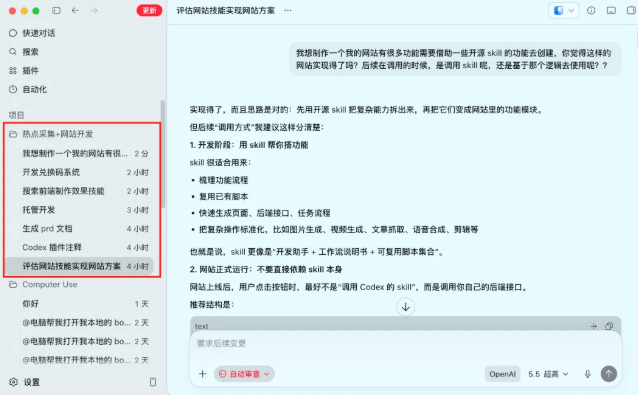
Task: Start a 快速对话 quick chat
Action: (x=39, y=33)
